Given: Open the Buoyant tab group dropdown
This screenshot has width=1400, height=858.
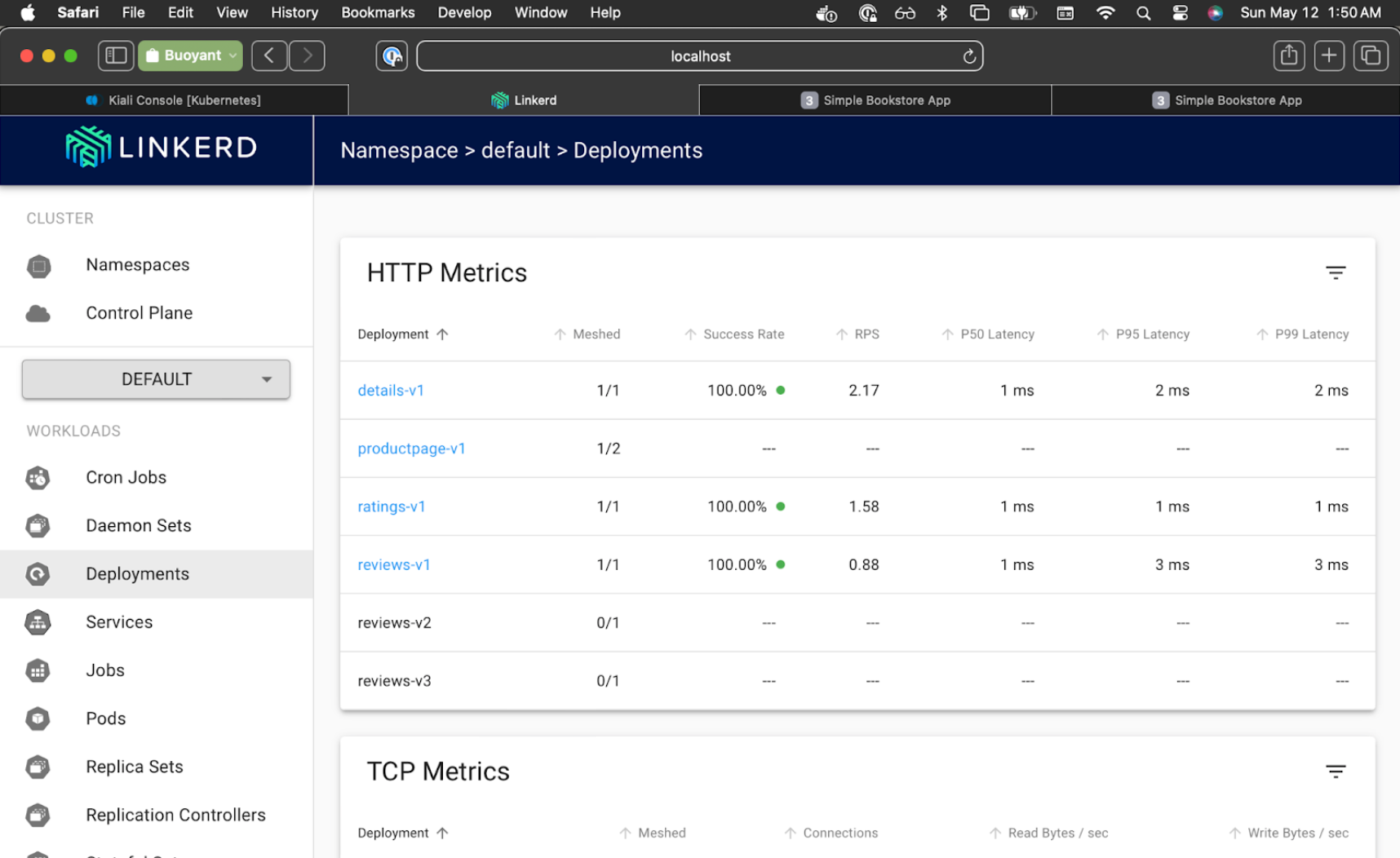Looking at the screenshot, I should pos(191,55).
